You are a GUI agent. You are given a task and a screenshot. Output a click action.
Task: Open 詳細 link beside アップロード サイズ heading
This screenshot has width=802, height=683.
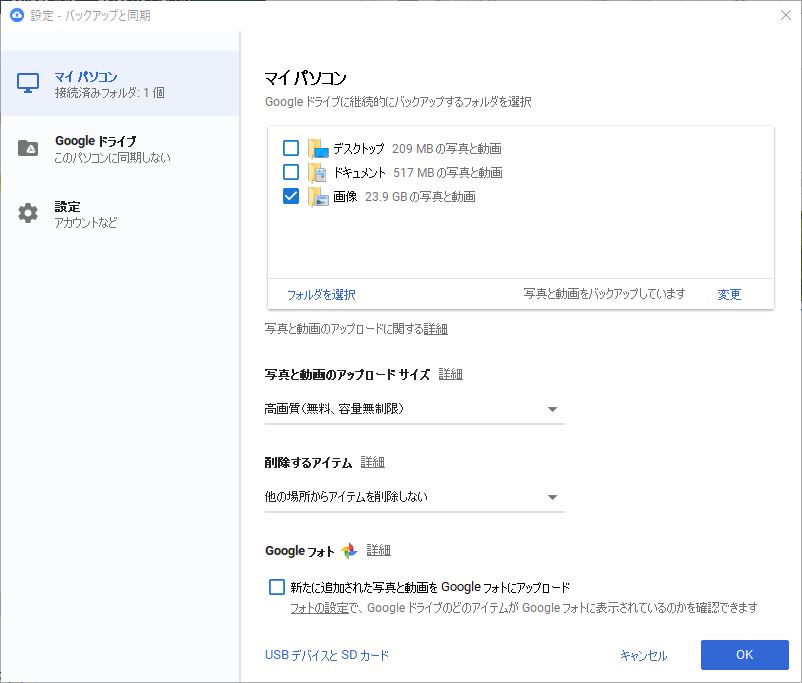coord(451,374)
